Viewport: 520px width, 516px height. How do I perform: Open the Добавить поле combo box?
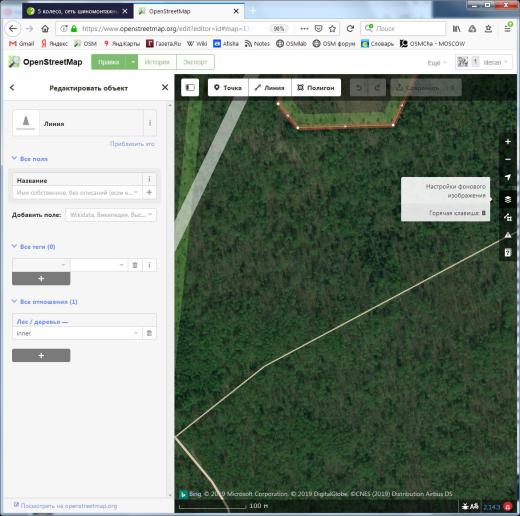coord(111,215)
